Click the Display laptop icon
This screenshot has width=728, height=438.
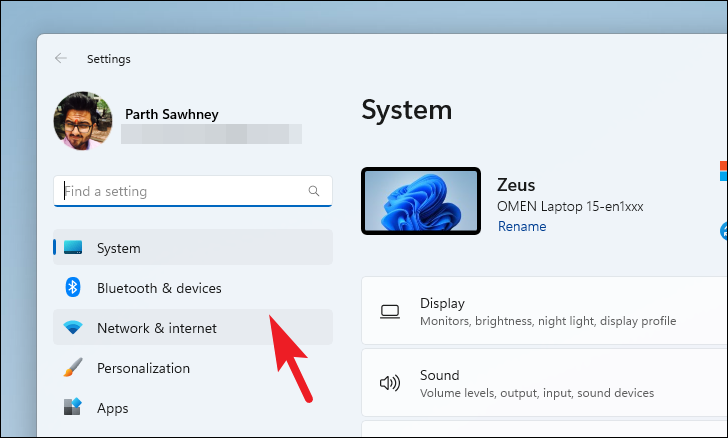(x=390, y=312)
